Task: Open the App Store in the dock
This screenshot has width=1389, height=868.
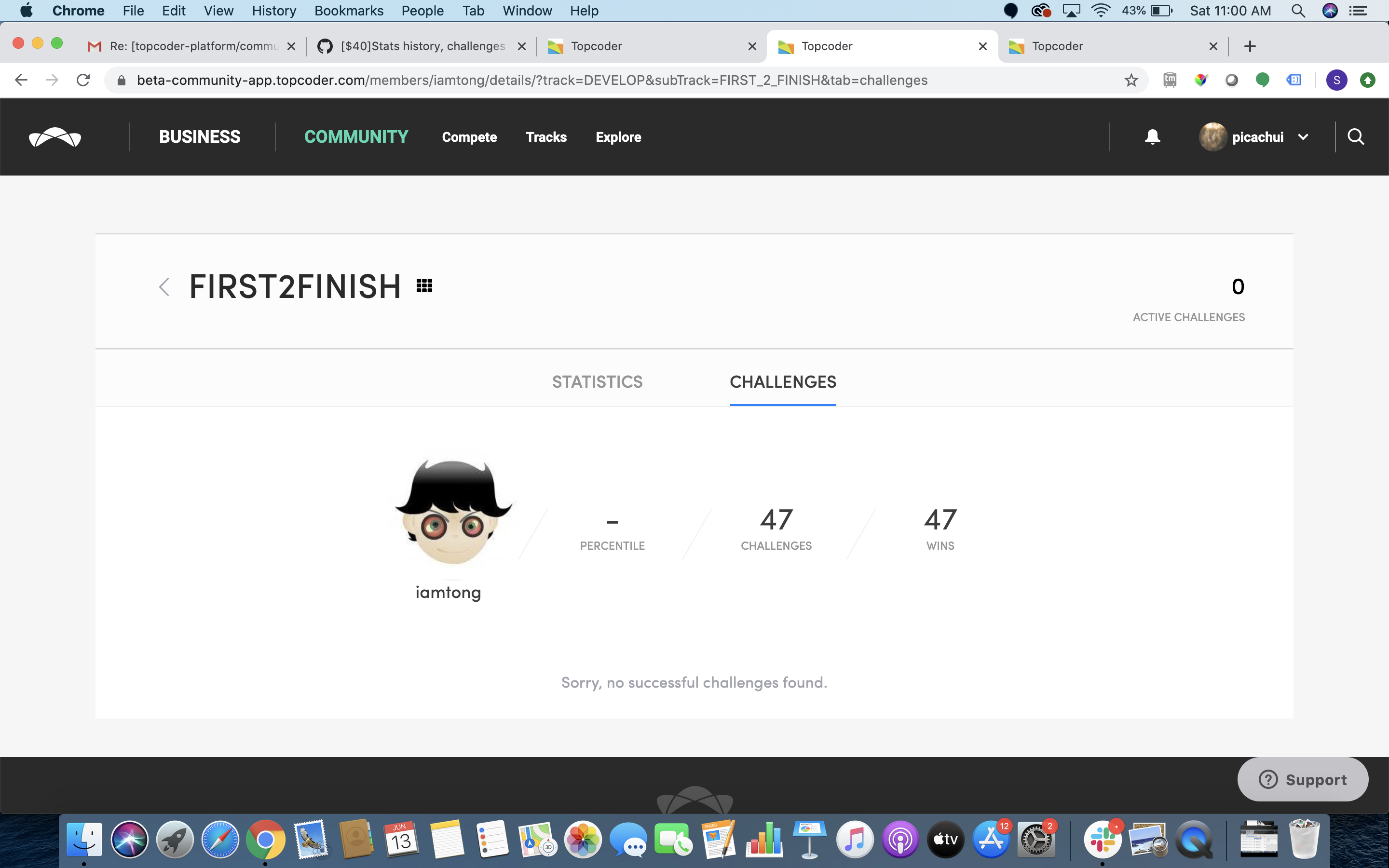Action: pos(991,839)
